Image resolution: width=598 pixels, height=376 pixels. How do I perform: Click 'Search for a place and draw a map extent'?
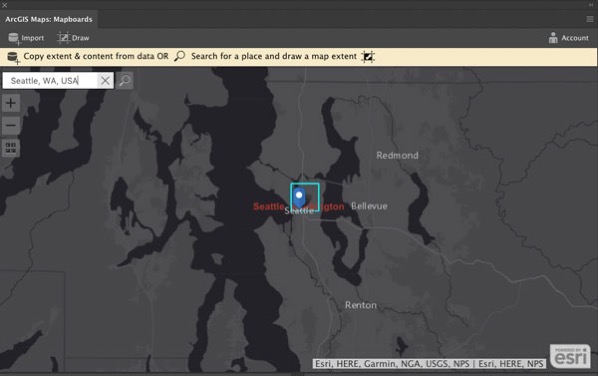coord(274,56)
